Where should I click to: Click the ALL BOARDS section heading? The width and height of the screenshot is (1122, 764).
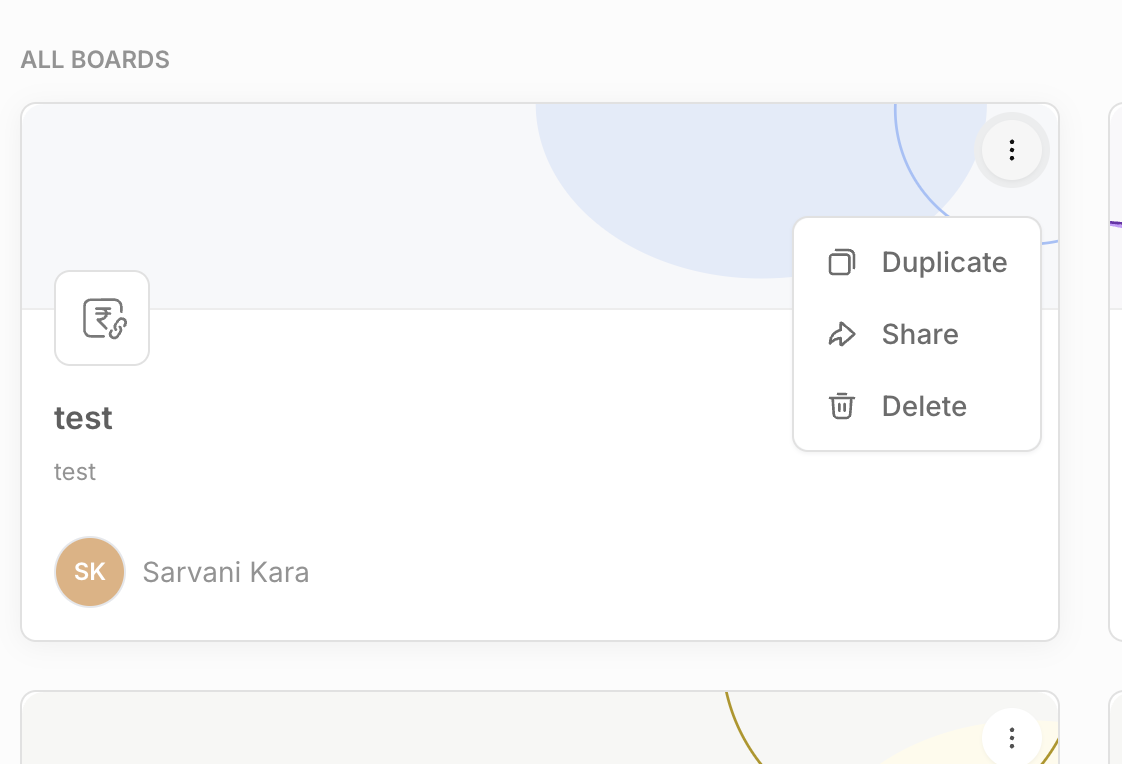pos(95,60)
